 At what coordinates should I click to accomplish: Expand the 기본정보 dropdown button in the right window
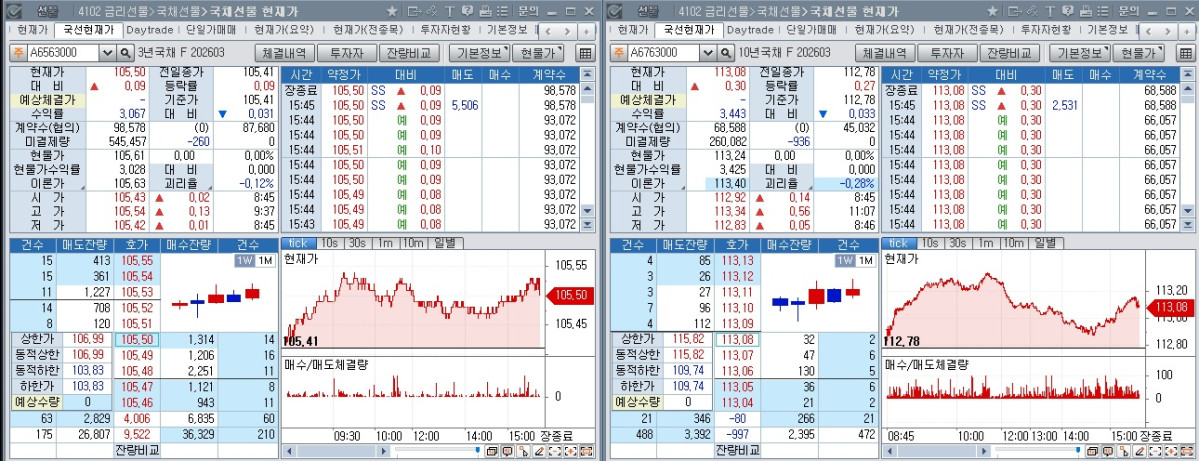coord(1079,53)
